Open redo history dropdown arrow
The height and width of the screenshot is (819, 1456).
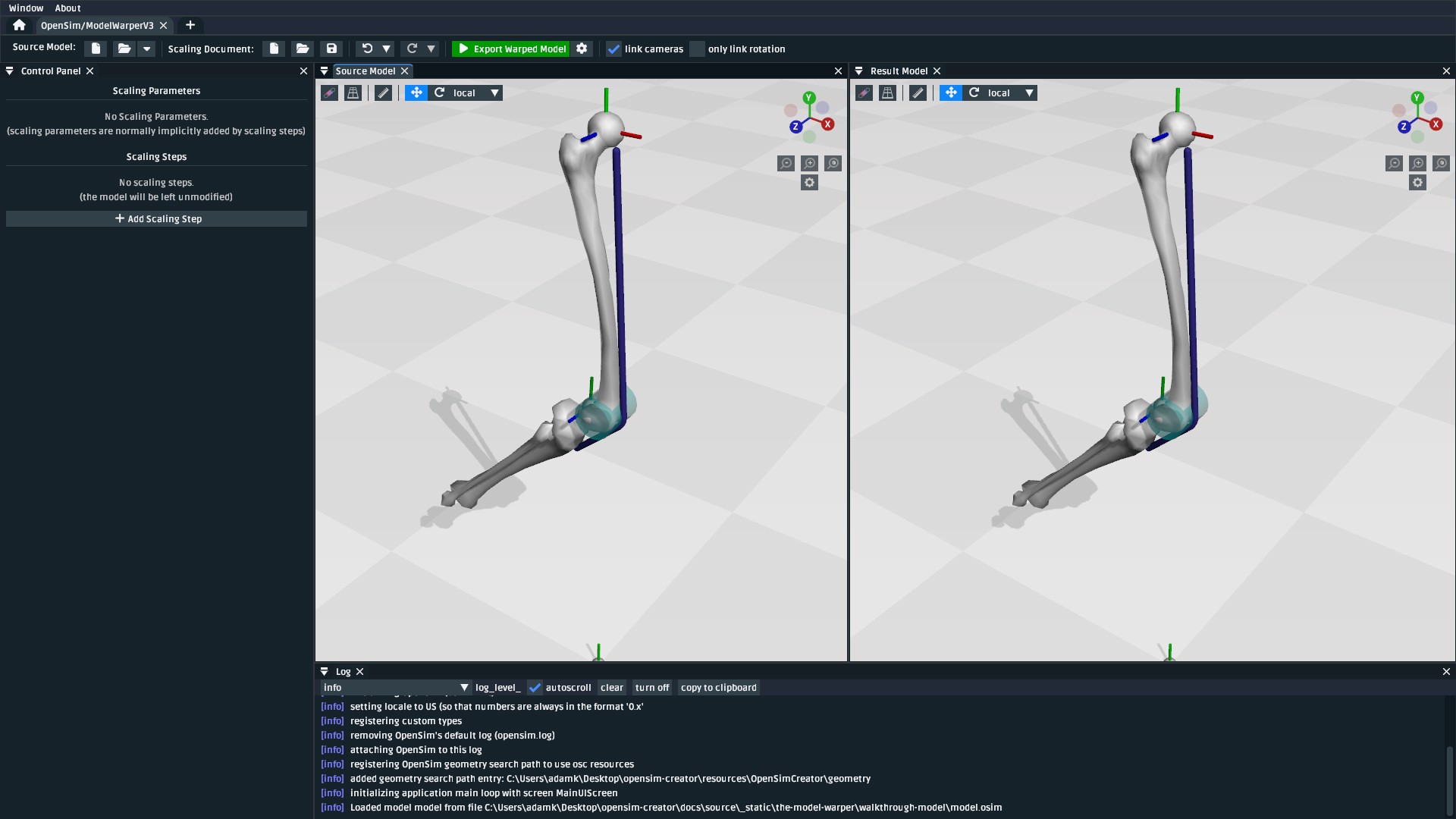click(x=431, y=49)
